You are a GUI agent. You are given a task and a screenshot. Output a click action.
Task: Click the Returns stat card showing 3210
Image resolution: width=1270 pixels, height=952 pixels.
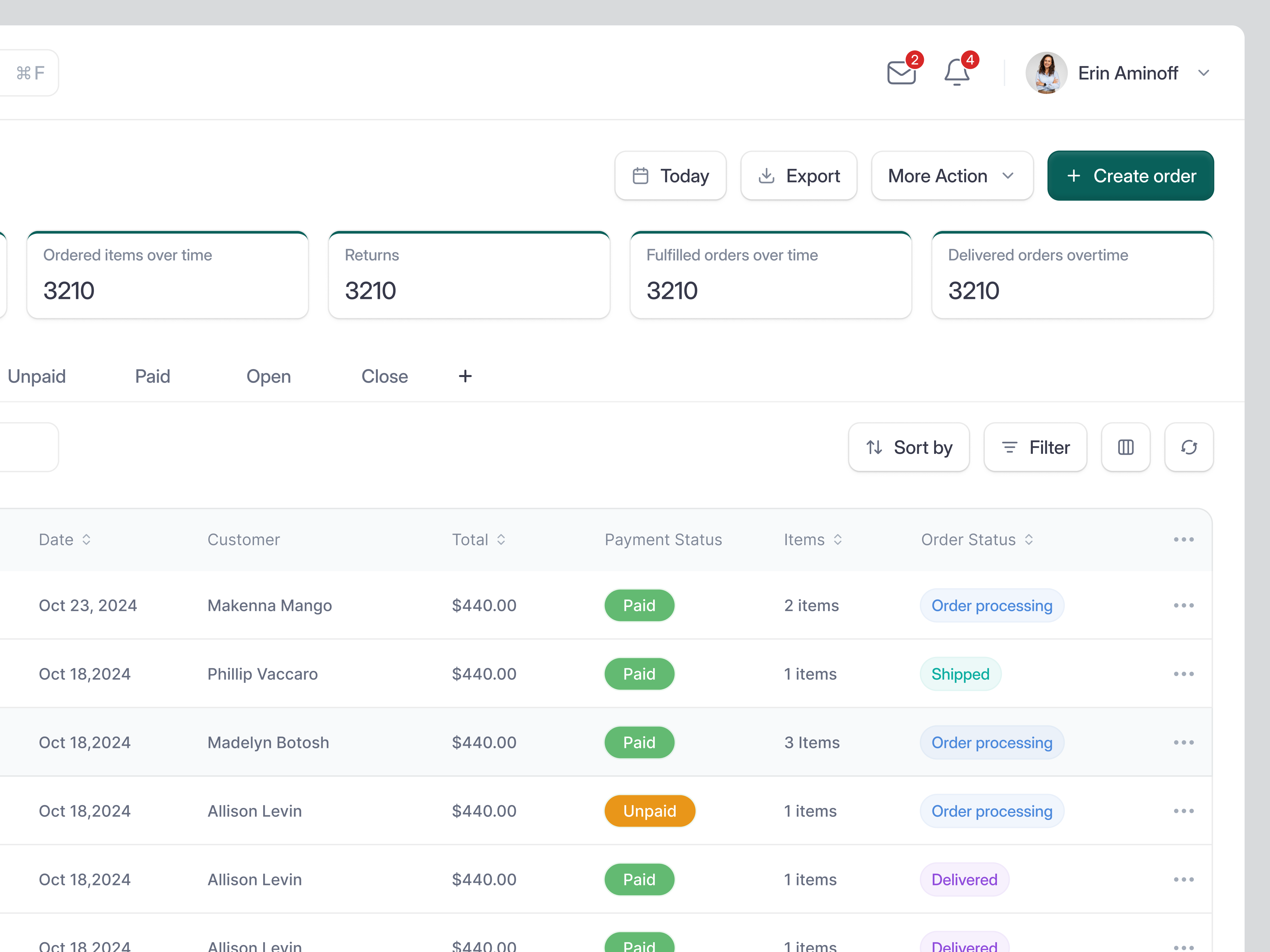[x=469, y=275]
